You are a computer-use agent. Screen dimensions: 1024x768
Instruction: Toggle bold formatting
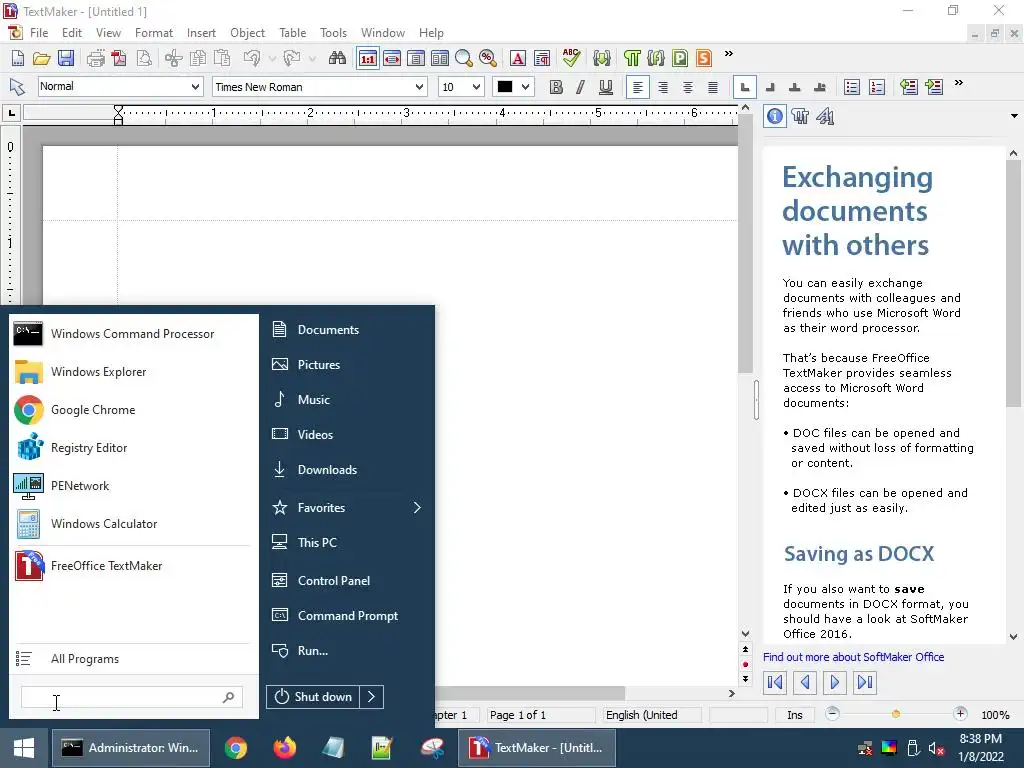pos(556,87)
